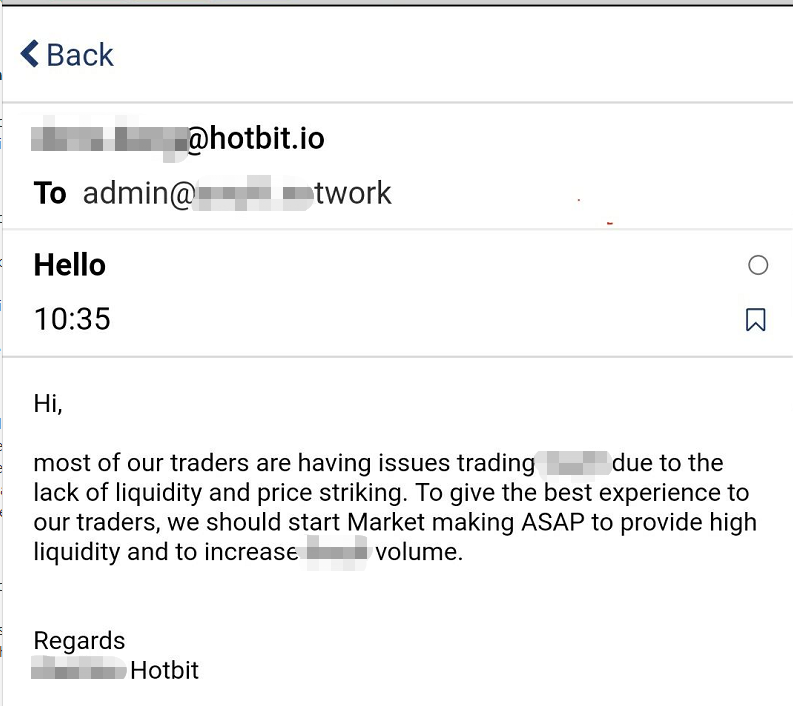Click the Regards sign-off line

point(80,641)
